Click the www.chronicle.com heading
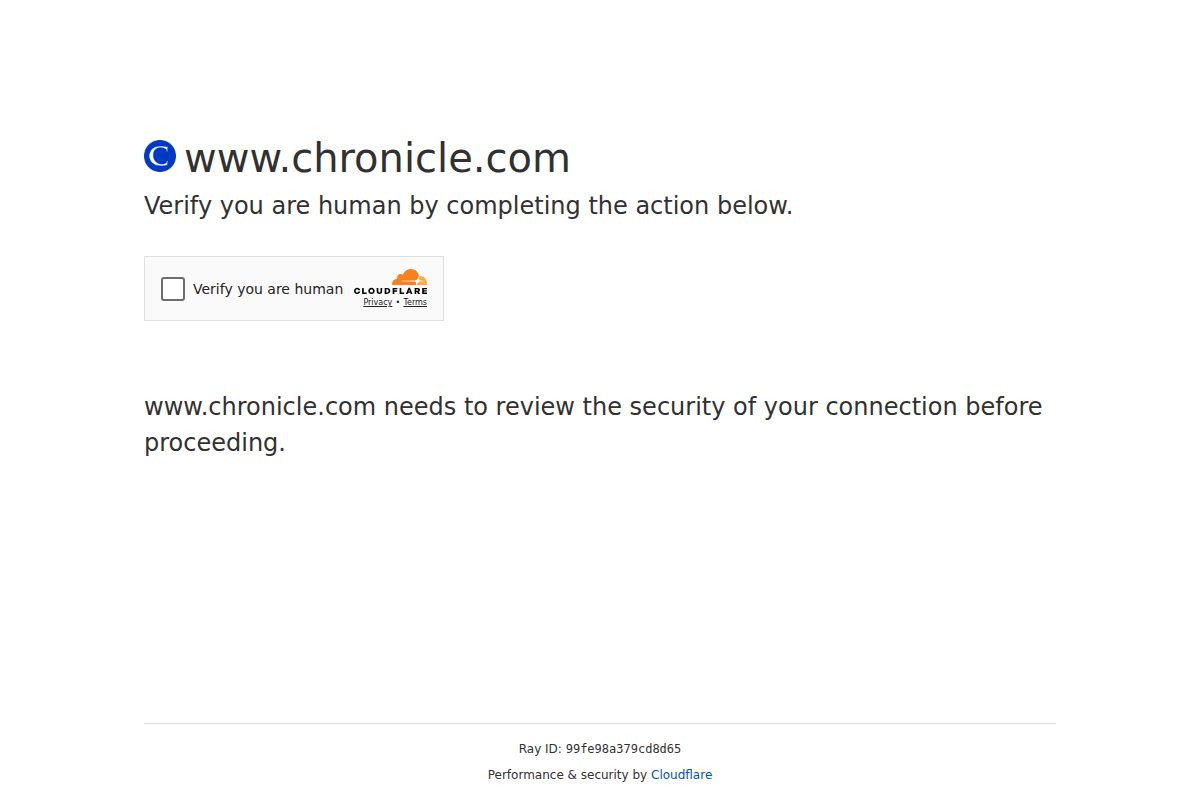 (x=377, y=157)
